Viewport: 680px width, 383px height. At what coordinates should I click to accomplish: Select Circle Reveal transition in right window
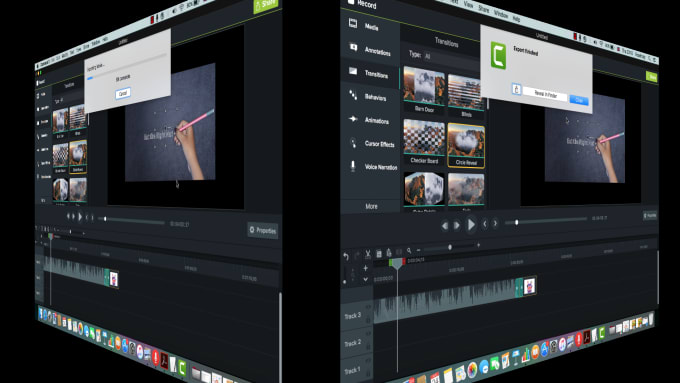466,145
